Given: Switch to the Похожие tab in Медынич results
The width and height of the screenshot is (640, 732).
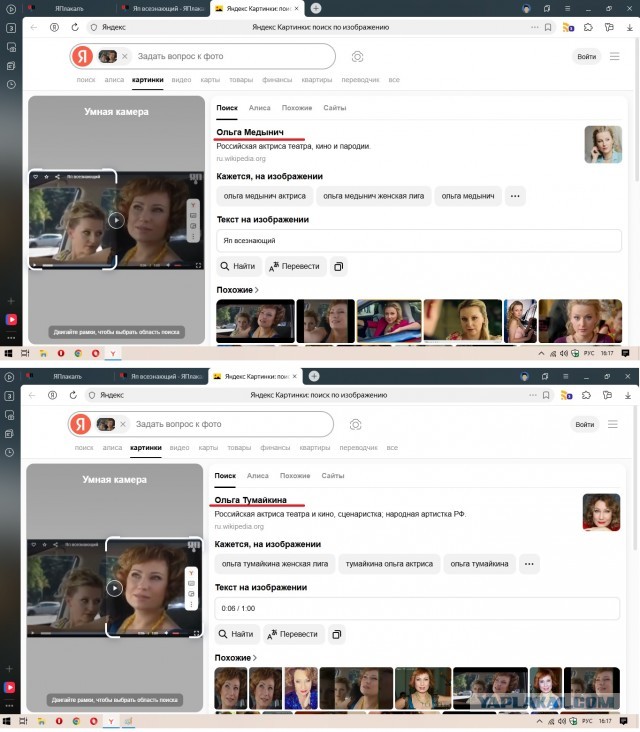Looking at the screenshot, I should pyautogui.click(x=297, y=108).
